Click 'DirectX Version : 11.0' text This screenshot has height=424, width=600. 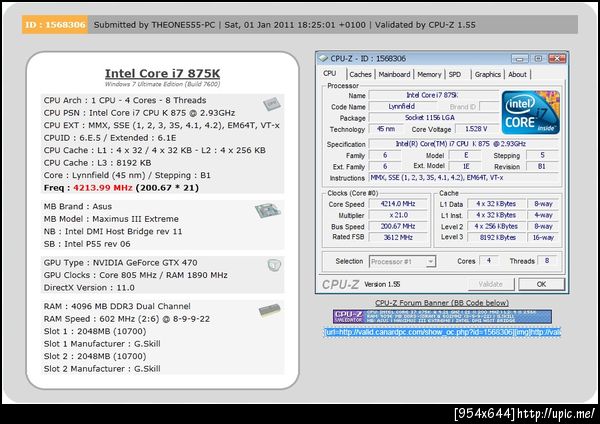tap(89, 287)
